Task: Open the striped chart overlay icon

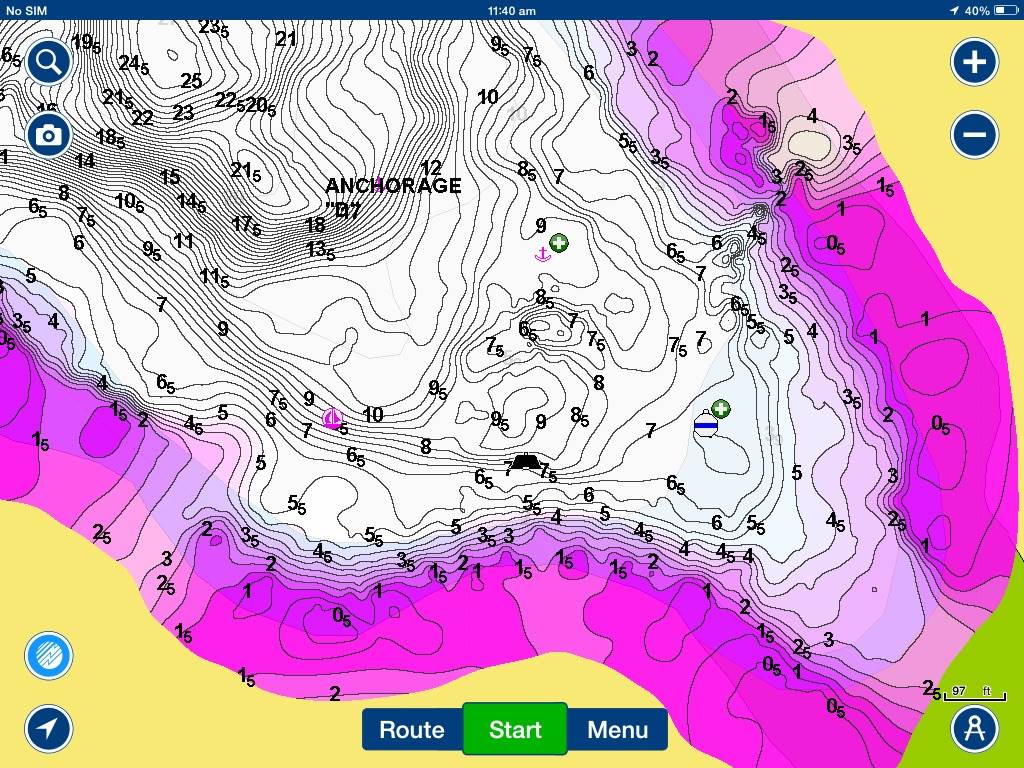Action: [48, 657]
